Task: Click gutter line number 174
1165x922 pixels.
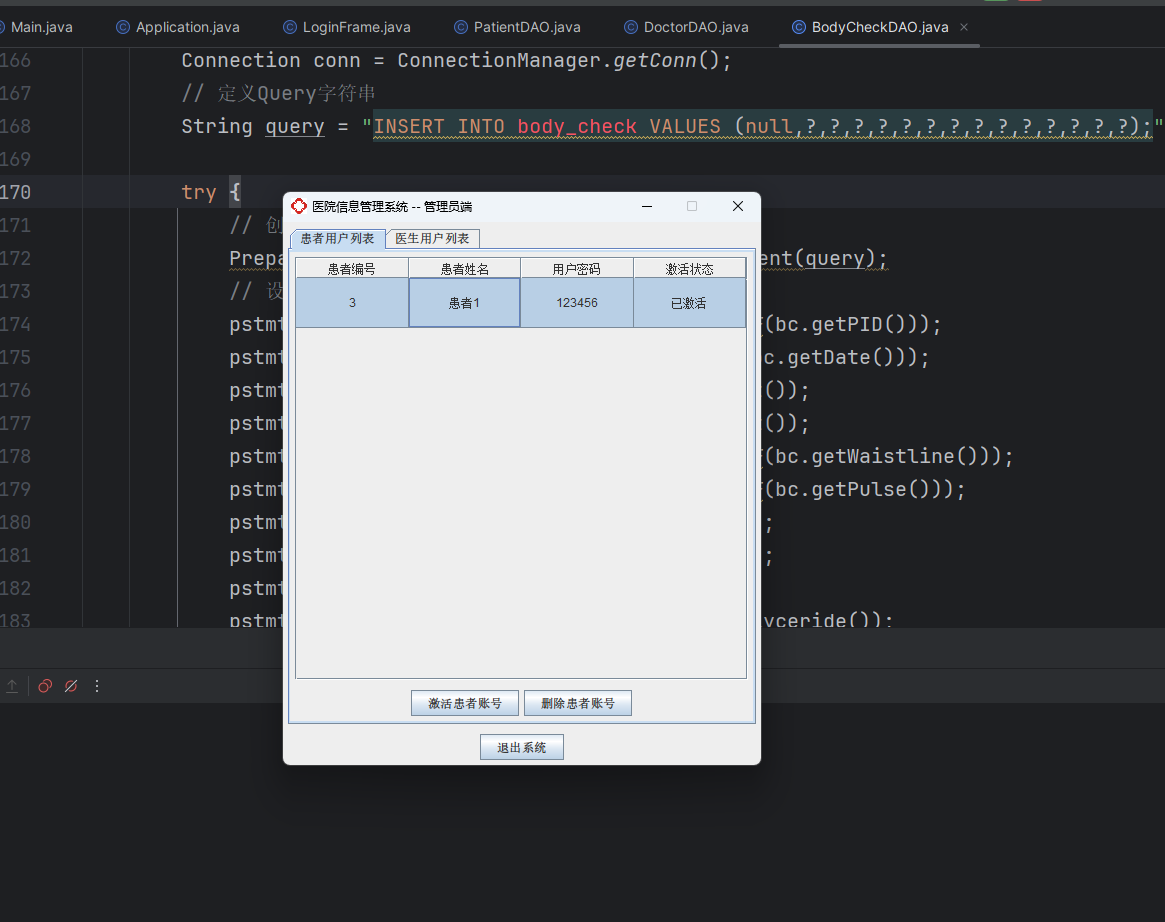Action: coord(16,325)
